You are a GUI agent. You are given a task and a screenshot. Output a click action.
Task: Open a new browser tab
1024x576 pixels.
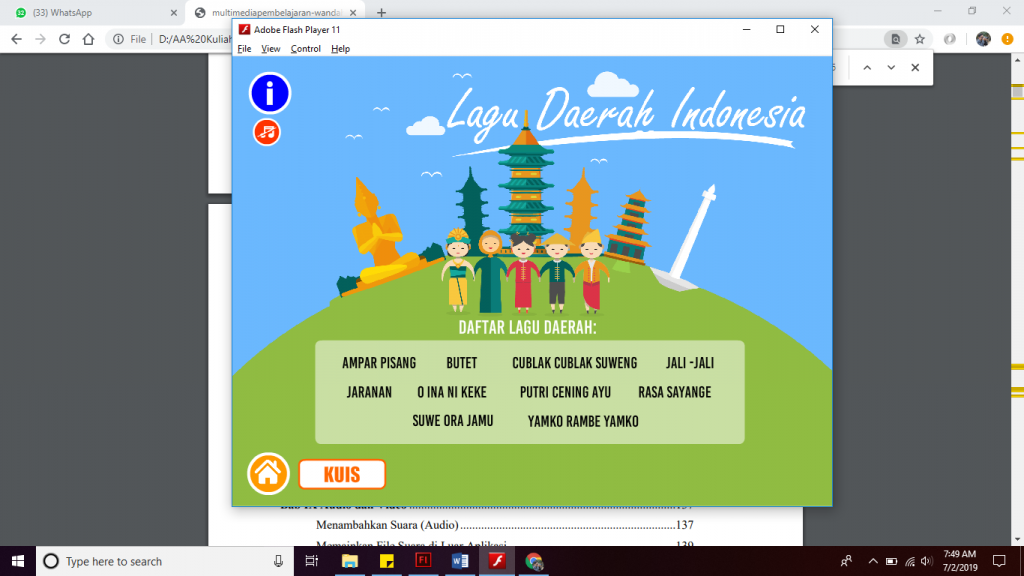[381, 12]
